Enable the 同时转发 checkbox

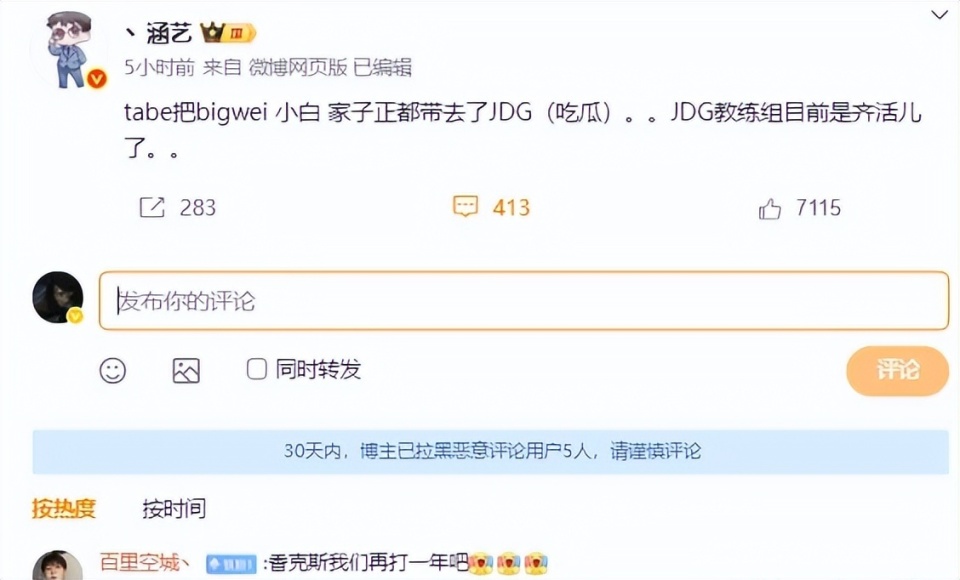(x=257, y=369)
